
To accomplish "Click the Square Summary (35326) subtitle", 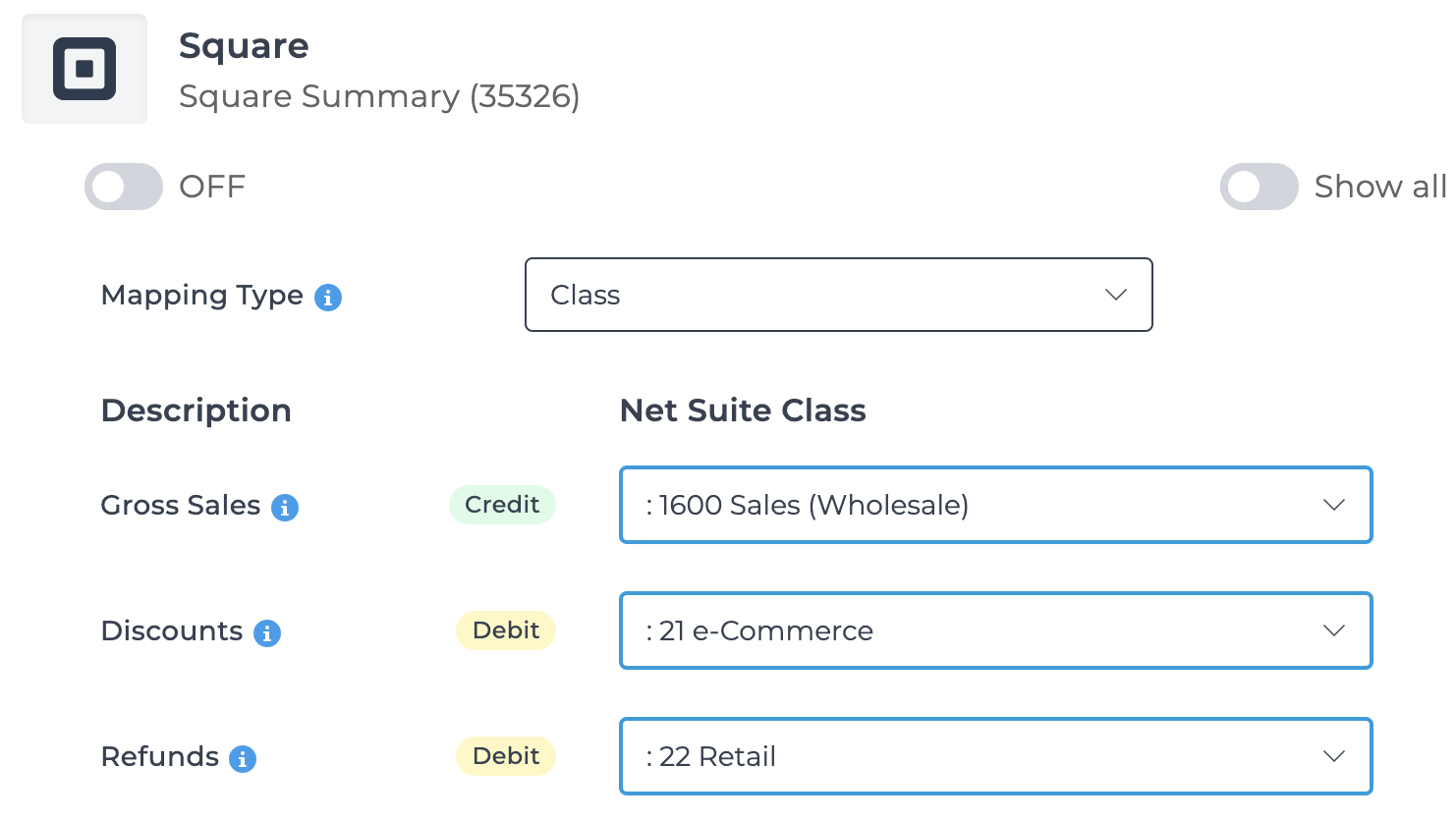I will tap(379, 96).
